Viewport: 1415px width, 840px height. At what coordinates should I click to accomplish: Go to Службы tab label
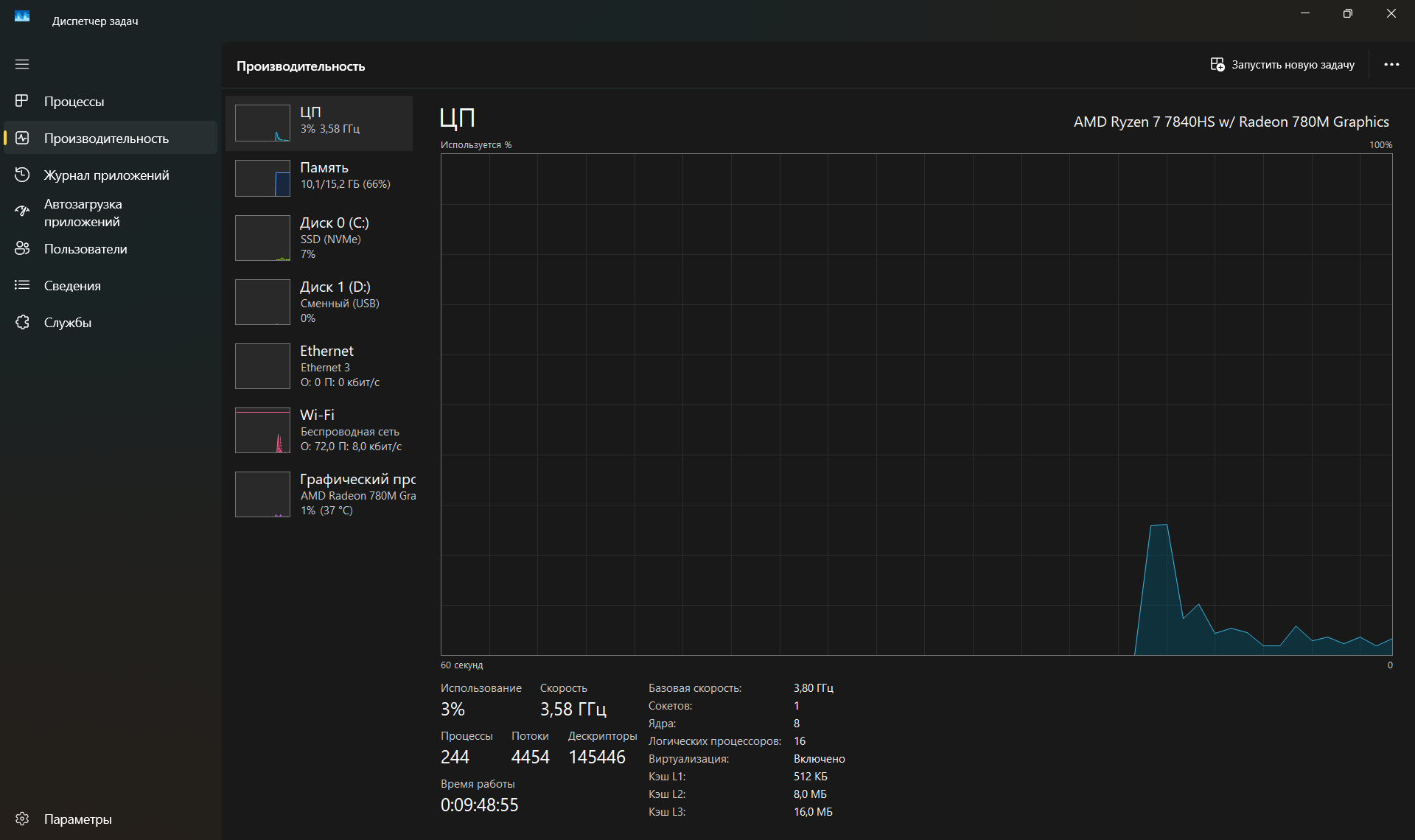click(68, 323)
